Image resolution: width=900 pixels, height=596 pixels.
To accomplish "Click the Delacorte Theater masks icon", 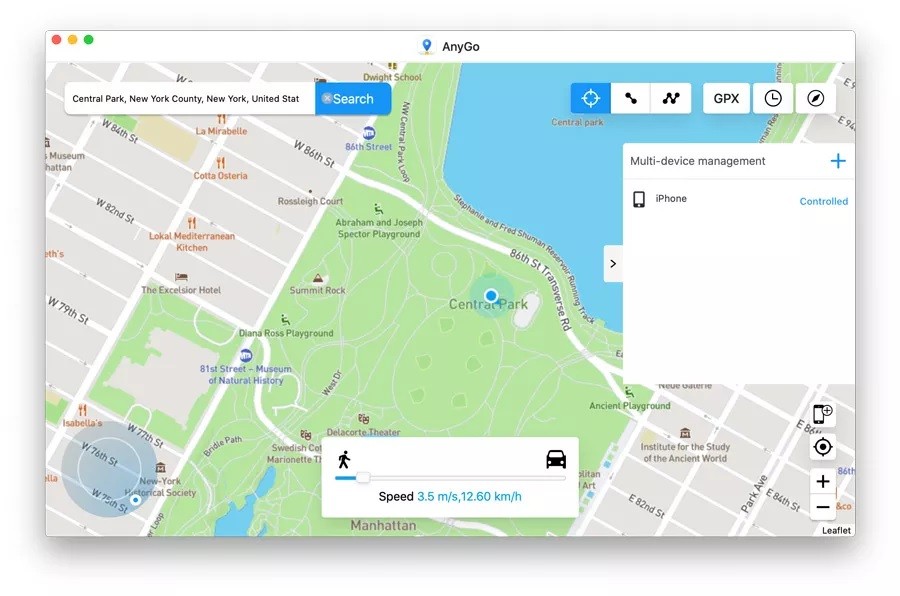I will click(x=363, y=419).
